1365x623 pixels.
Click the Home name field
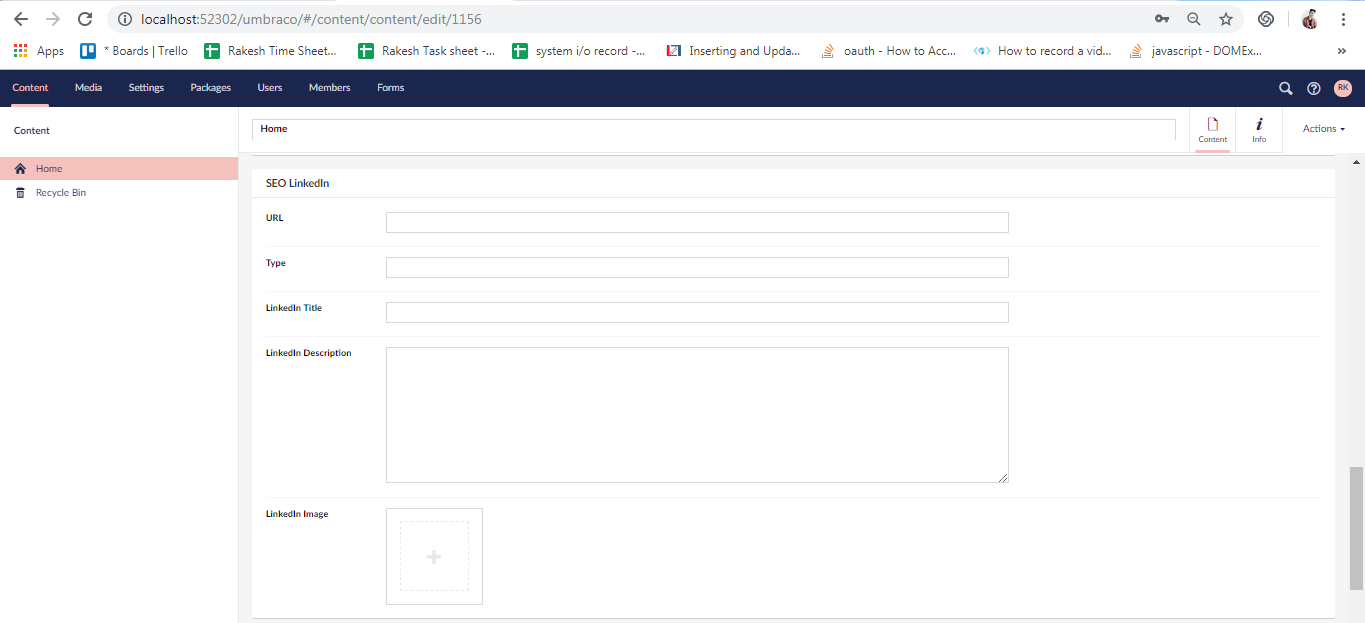click(714, 130)
